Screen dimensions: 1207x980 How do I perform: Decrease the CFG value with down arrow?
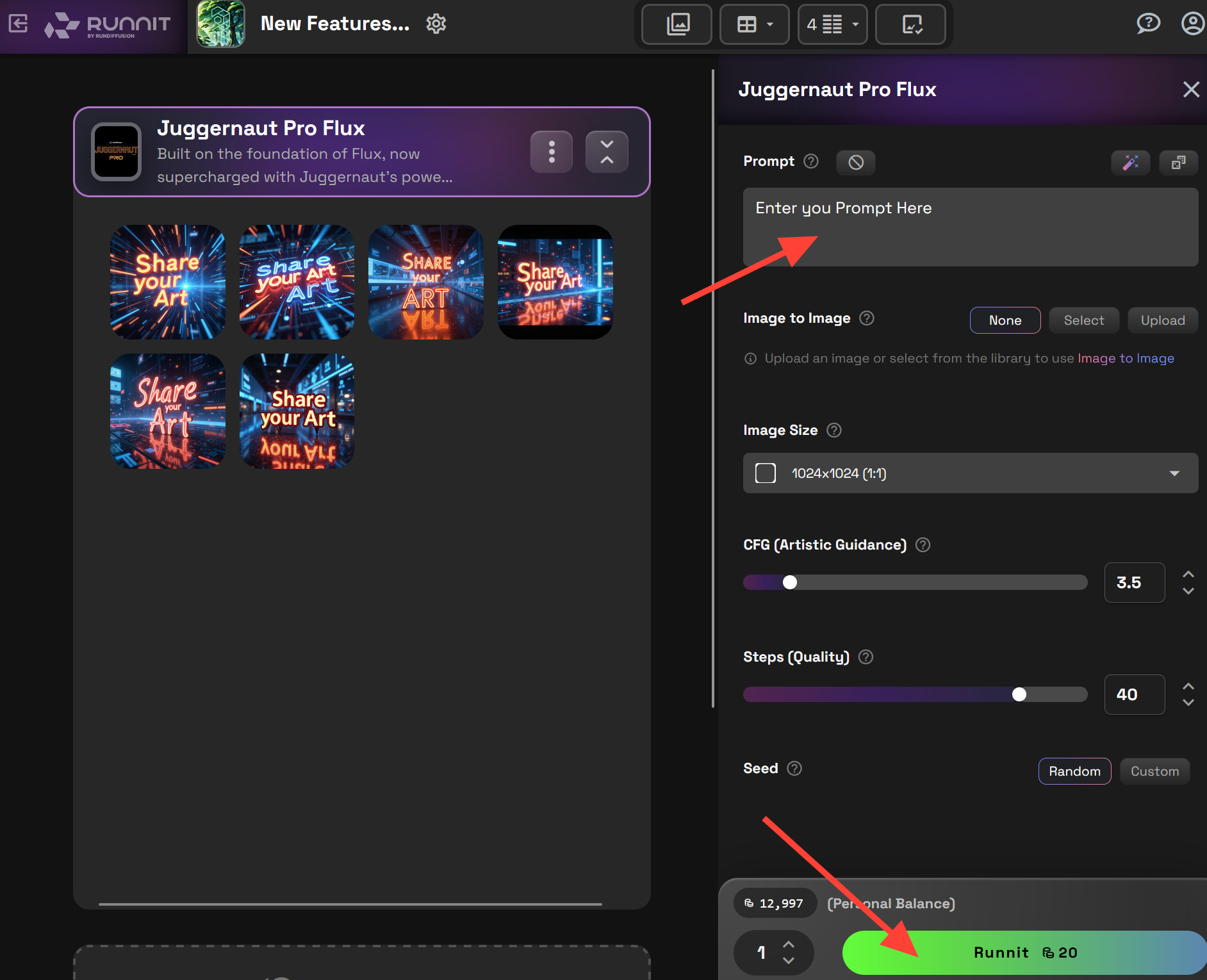coord(1188,591)
